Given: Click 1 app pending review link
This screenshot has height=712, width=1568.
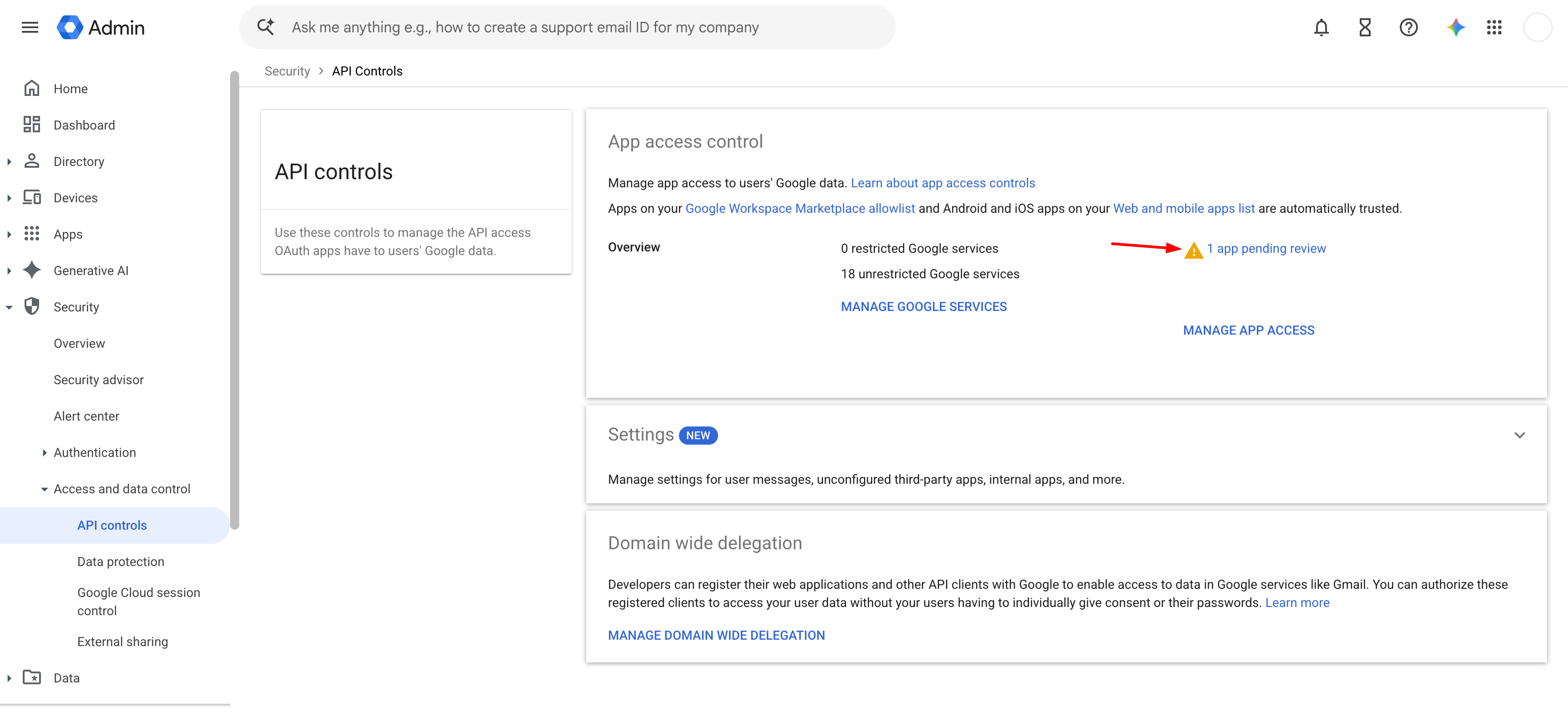Looking at the screenshot, I should click(x=1266, y=249).
